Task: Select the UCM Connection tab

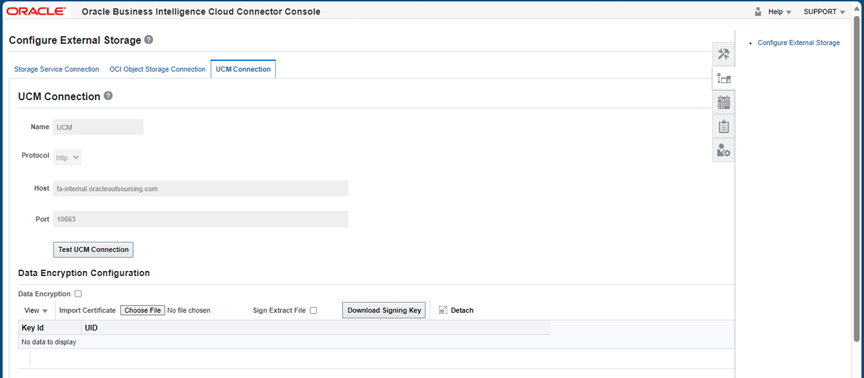Action: coord(243,69)
